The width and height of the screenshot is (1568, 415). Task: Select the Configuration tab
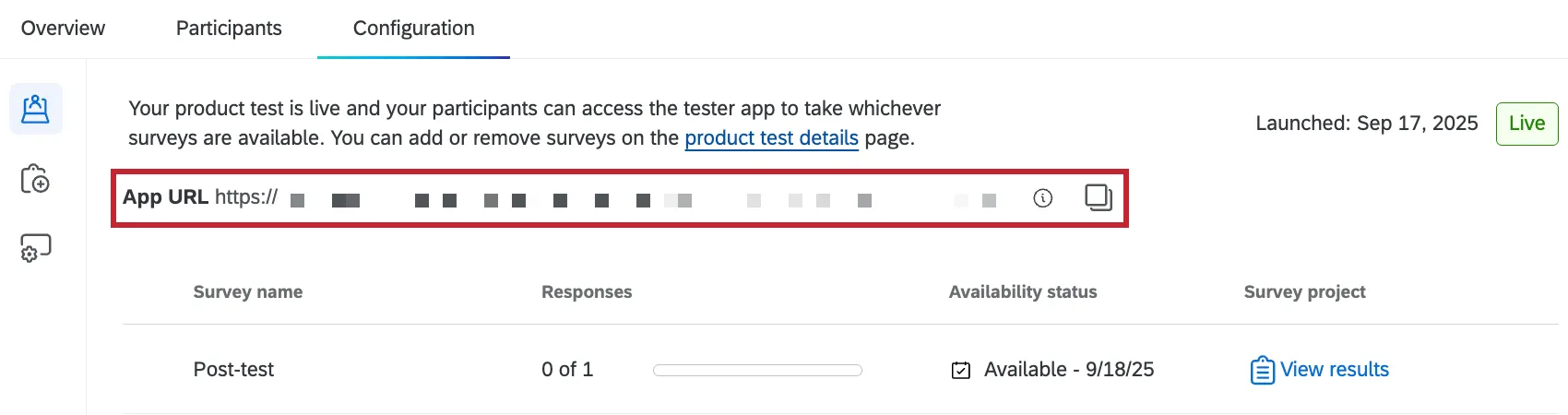point(413,29)
